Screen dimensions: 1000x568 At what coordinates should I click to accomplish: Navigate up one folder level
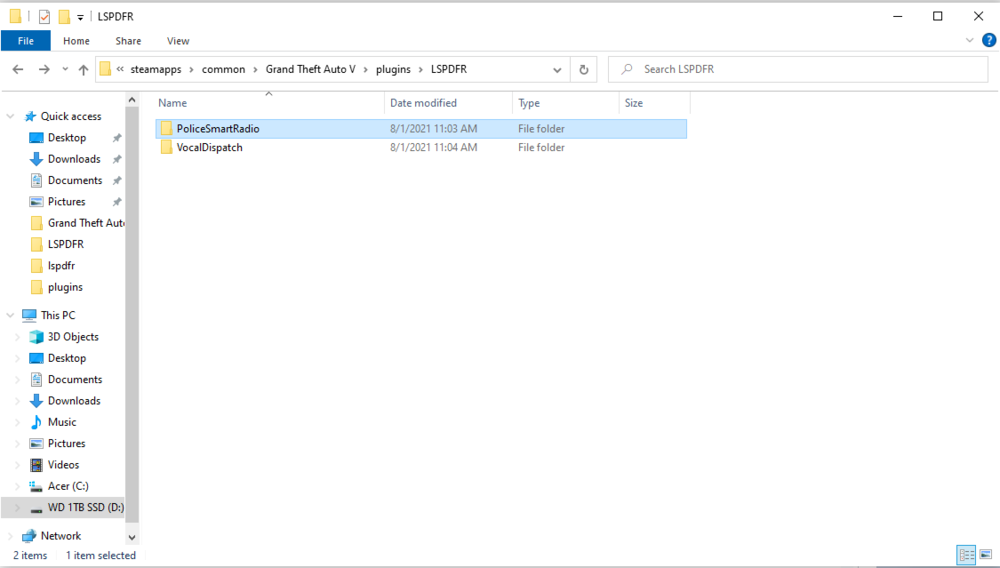[83, 69]
